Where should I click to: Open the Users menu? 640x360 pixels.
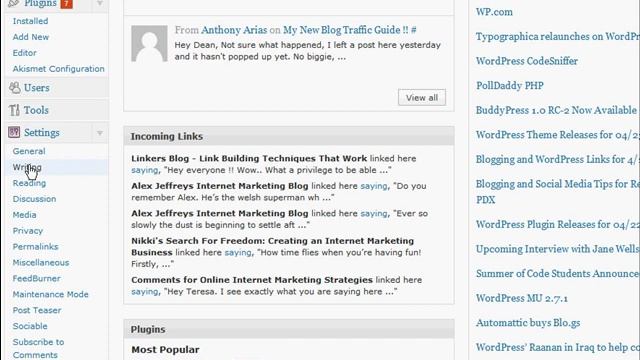click(36, 88)
